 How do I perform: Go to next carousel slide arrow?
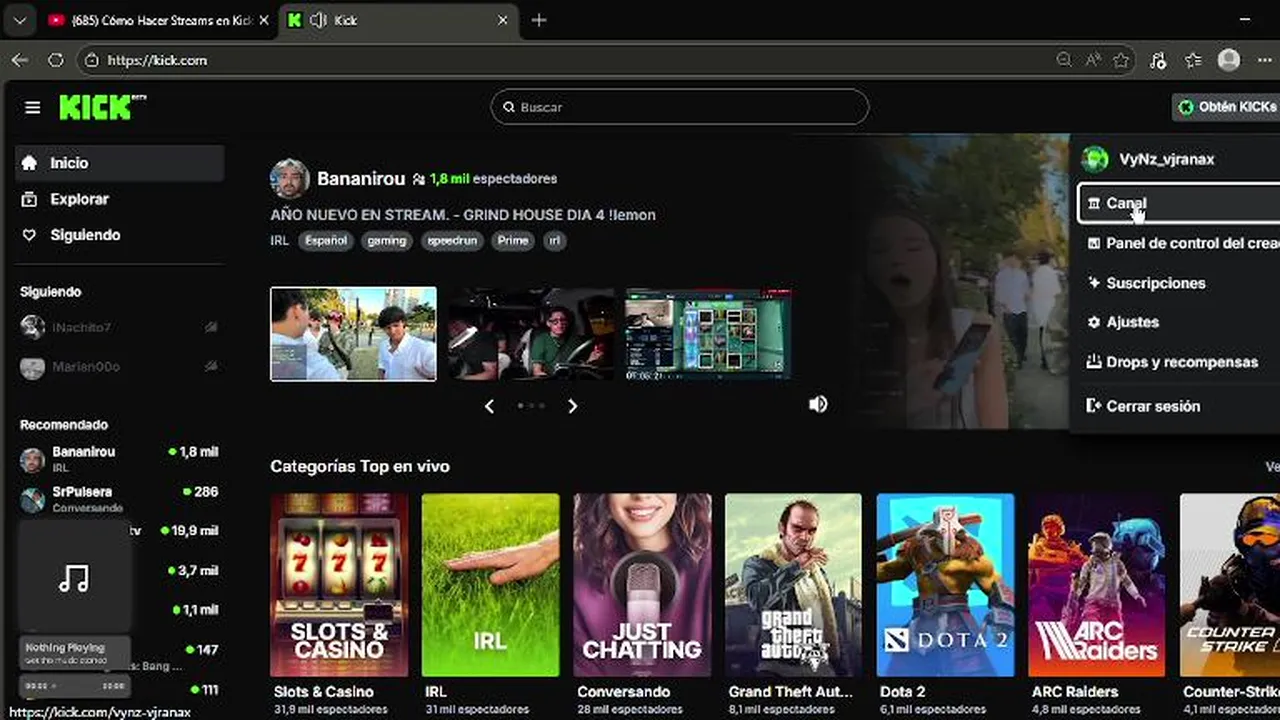[x=572, y=406]
